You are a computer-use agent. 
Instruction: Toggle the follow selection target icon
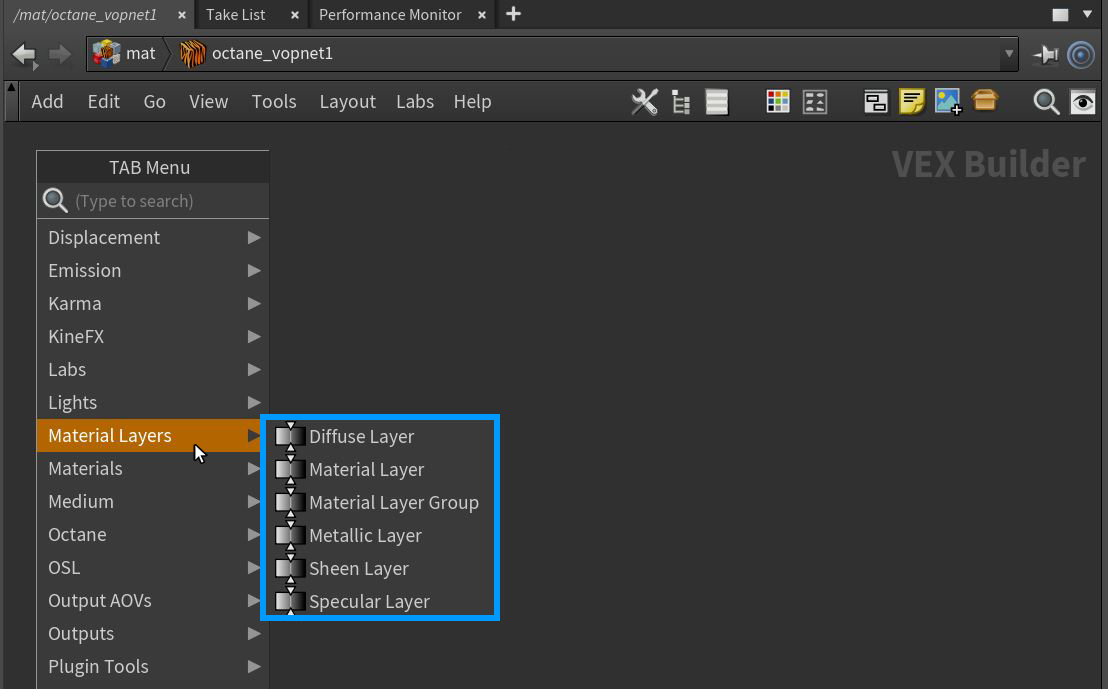pos(1081,54)
